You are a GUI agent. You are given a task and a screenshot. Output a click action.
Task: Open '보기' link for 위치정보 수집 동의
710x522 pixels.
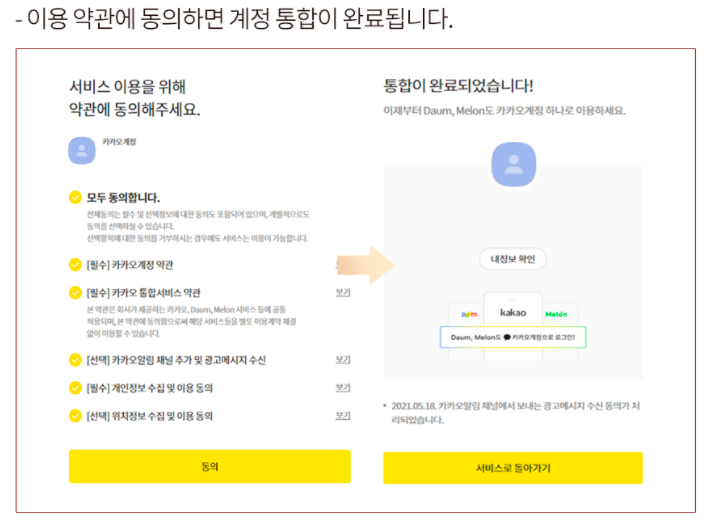pos(343,416)
